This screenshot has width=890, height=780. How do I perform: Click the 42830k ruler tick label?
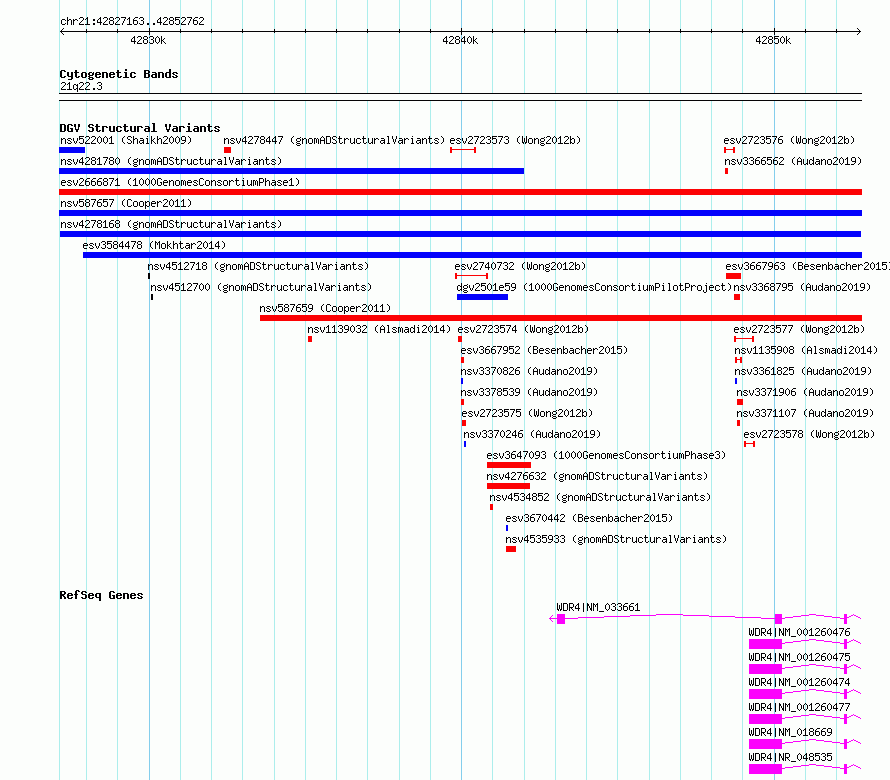[148, 40]
